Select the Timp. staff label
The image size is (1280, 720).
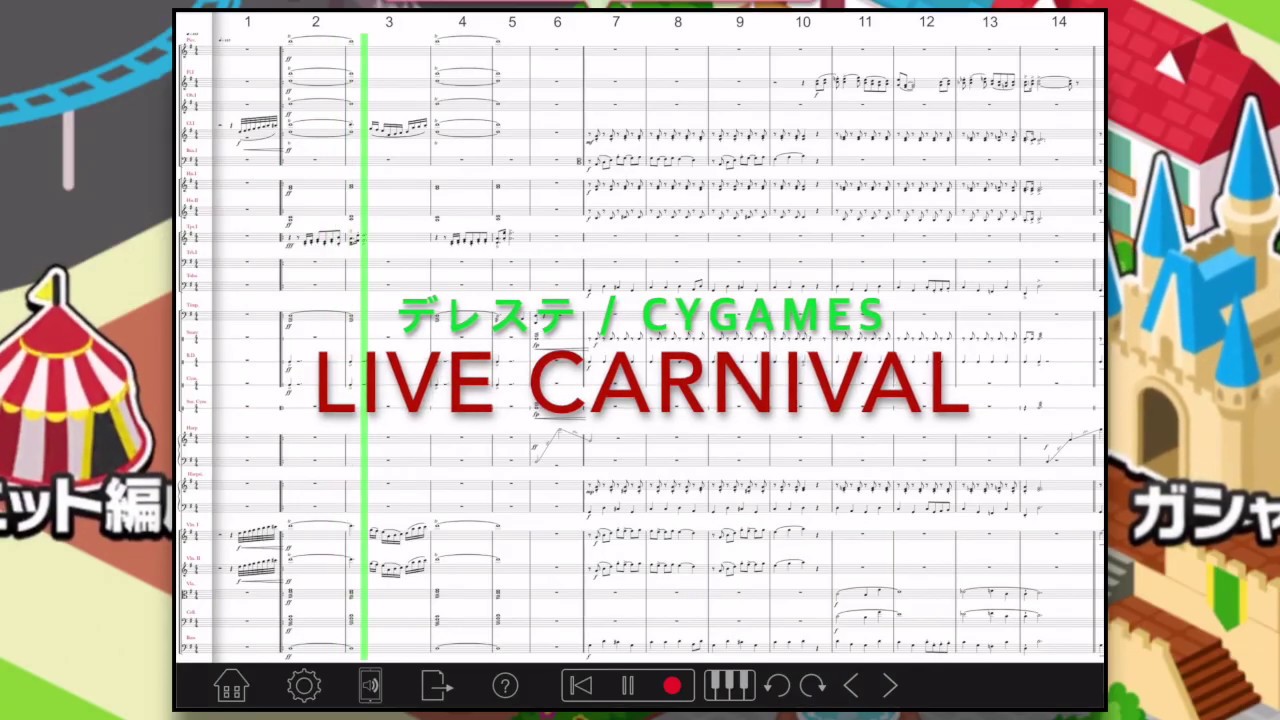tap(191, 304)
